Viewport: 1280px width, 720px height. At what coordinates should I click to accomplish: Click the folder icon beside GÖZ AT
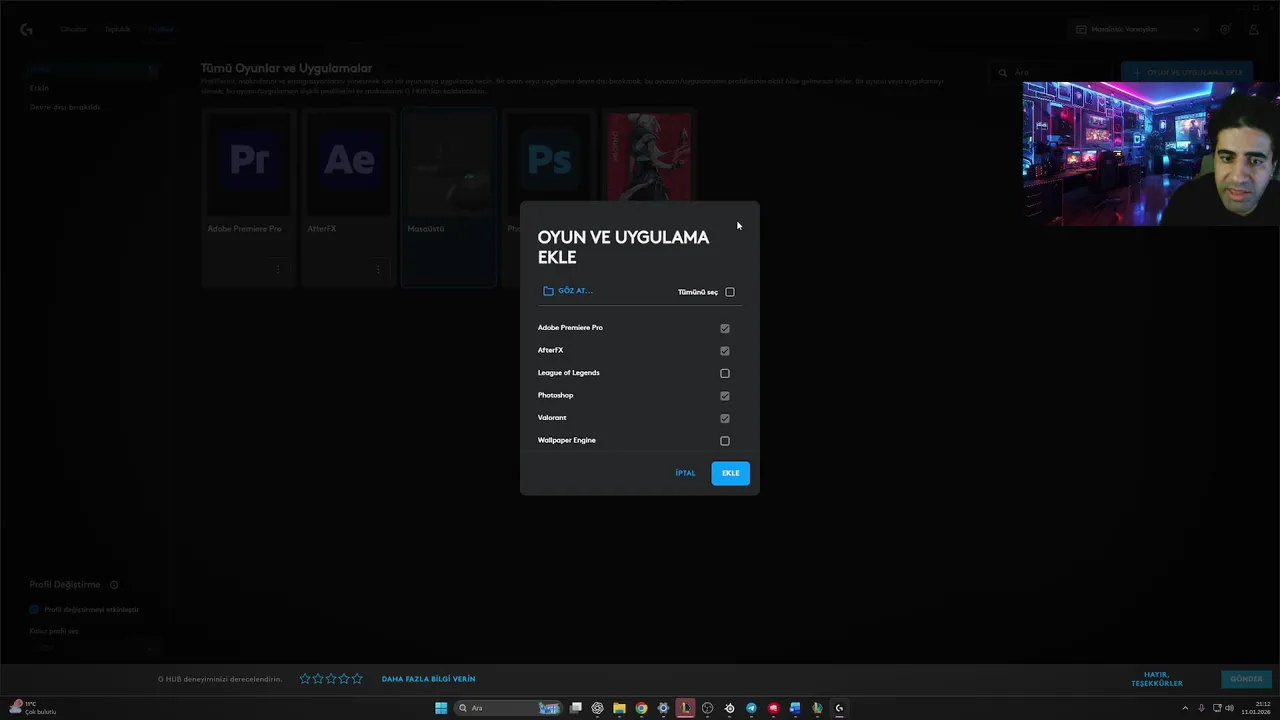[548, 291]
